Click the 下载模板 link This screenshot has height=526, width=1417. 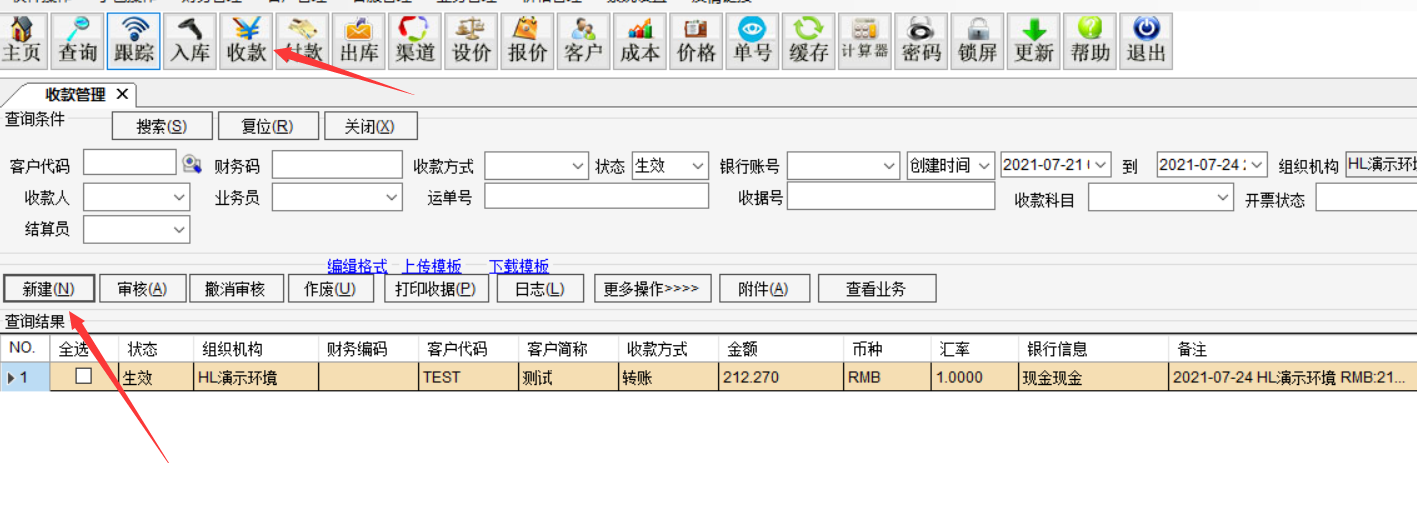point(518,266)
